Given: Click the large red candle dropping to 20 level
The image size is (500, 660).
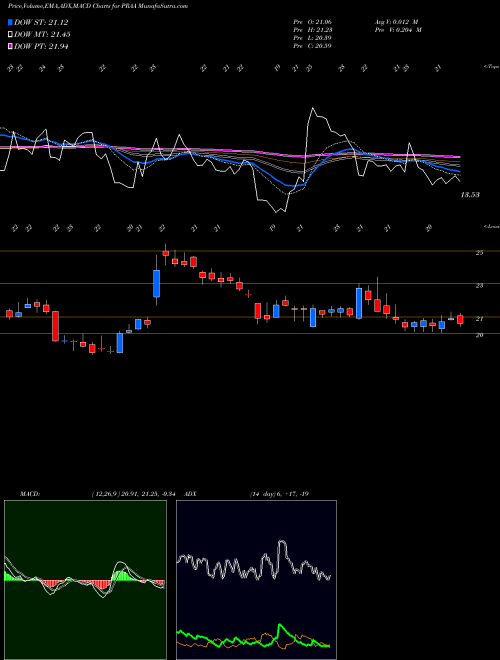Looking at the screenshot, I should [x=55, y=326].
